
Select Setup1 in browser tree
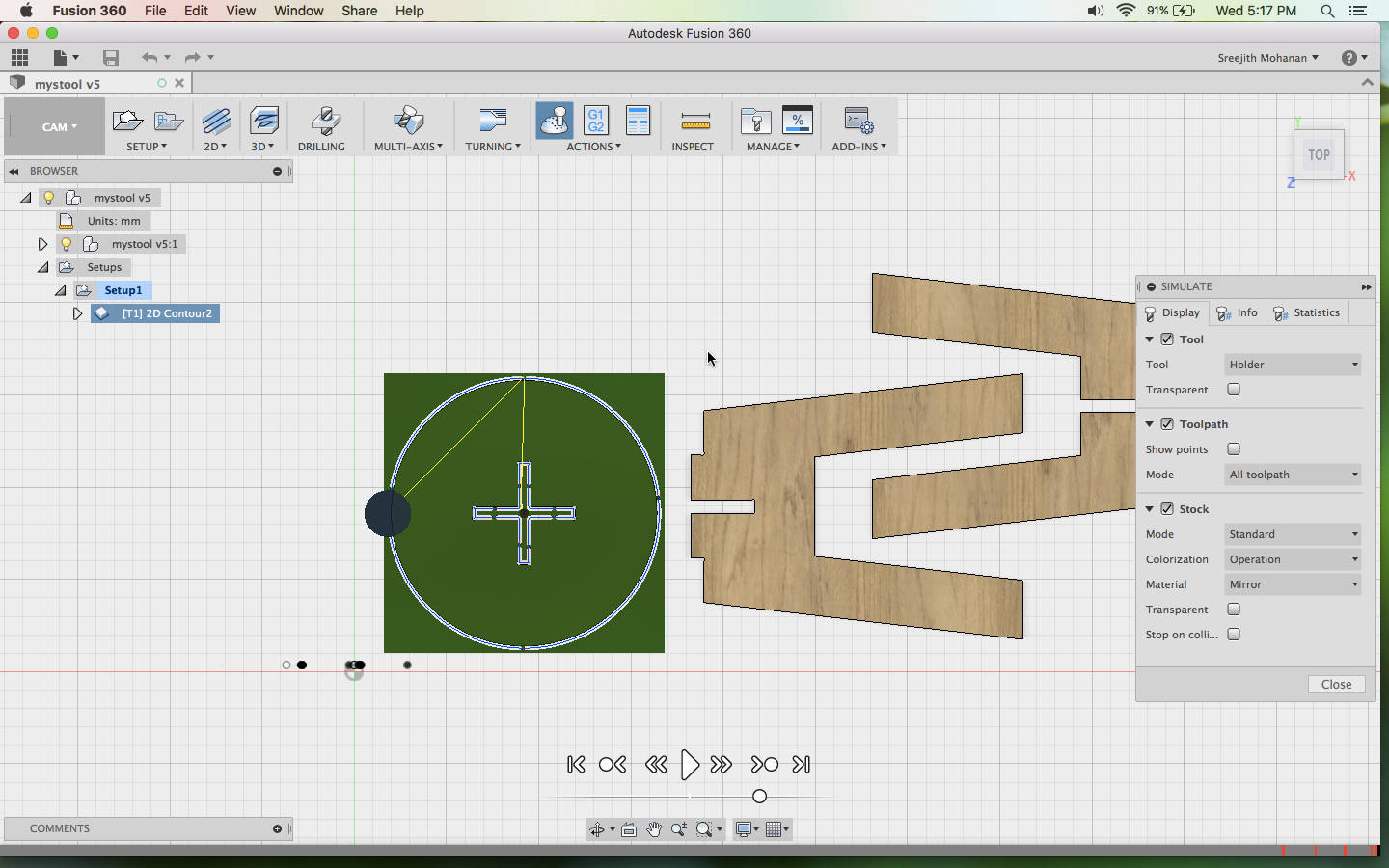click(123, 290)
